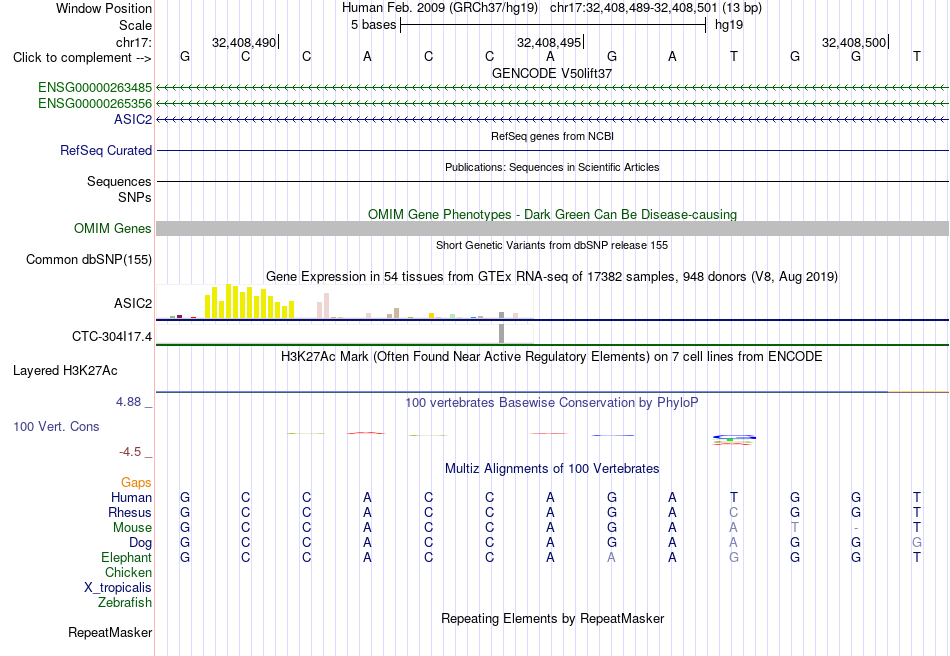Select the CTC-304I17.4 track label
Viewport: 950px width, 656px height.
112,336
